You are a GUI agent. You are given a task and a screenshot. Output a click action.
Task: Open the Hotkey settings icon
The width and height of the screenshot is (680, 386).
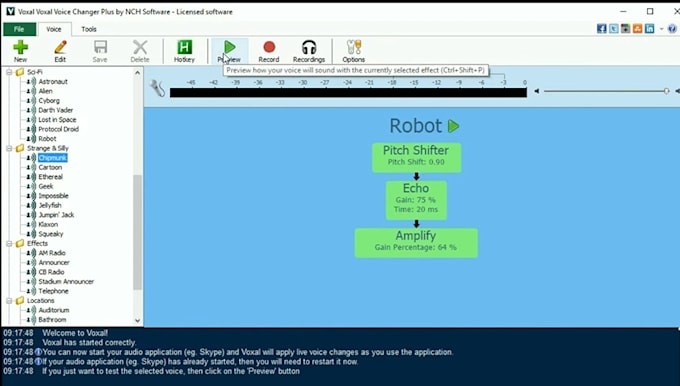(x=184, y=47)
